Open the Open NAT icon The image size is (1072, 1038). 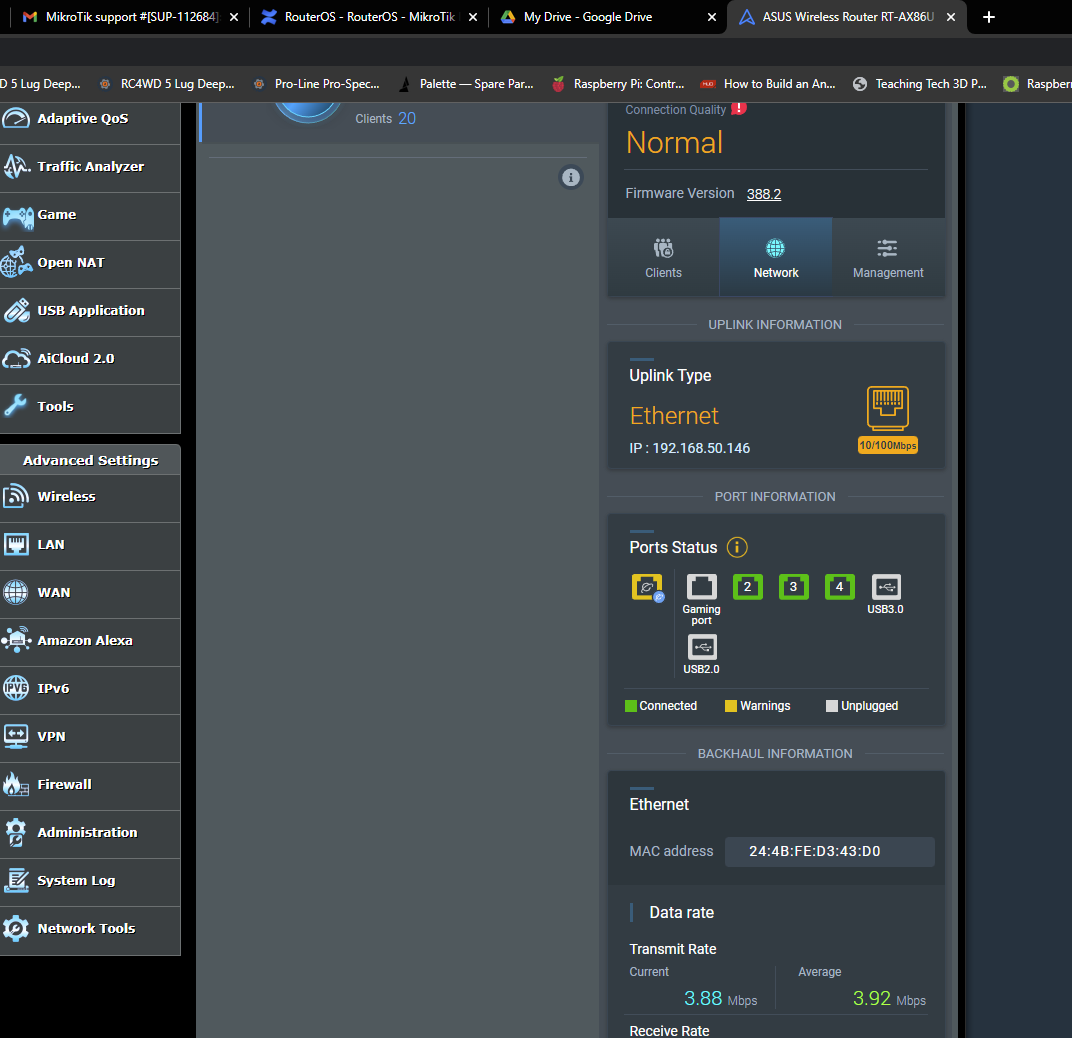point(16,263)
